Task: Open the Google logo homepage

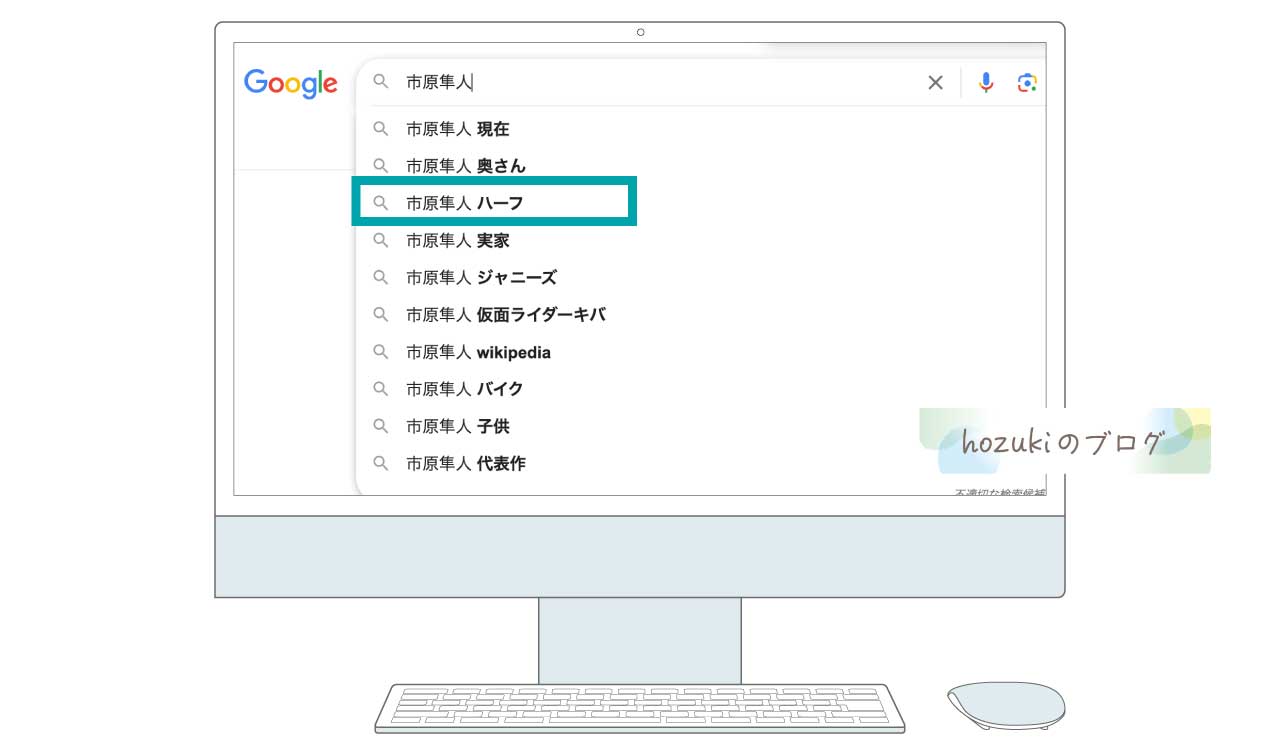Action: [290, 84]
